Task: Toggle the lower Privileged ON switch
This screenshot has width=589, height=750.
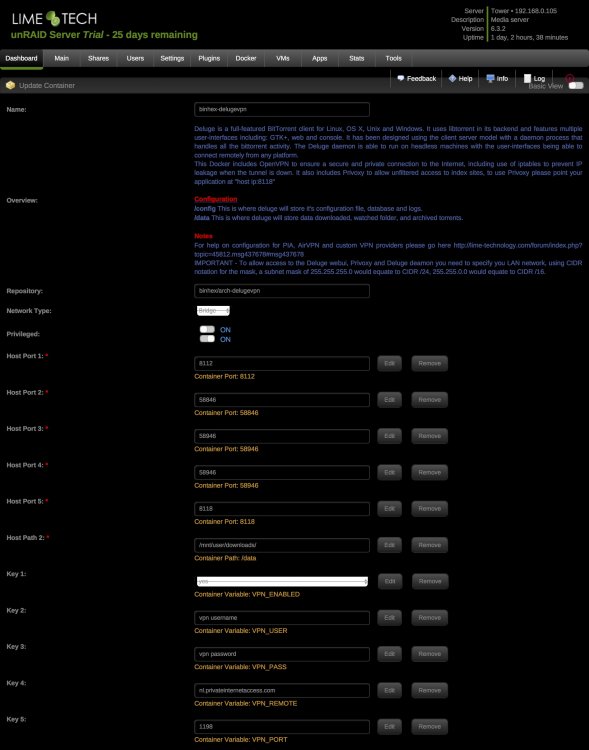Action: click(207, 339)
